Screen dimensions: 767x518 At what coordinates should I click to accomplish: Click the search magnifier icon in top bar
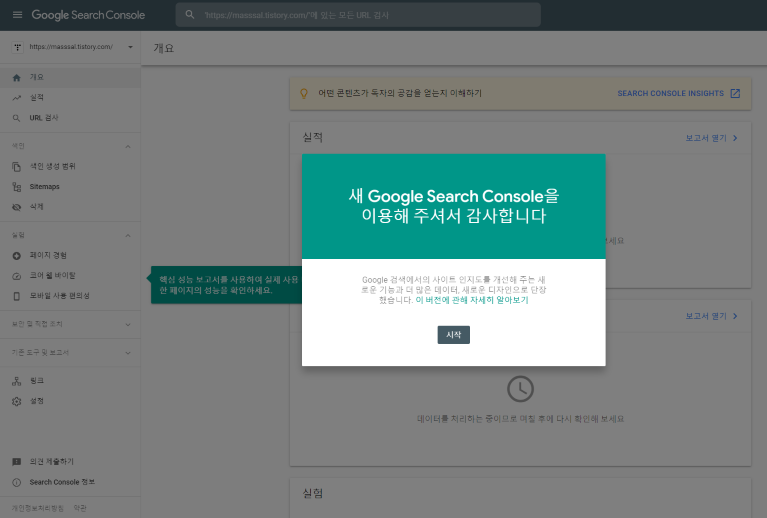click(x=190, y=15)
